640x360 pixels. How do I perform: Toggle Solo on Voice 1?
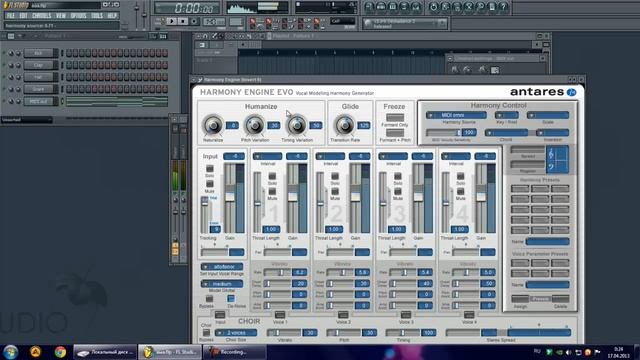click(x=272, y=176)
